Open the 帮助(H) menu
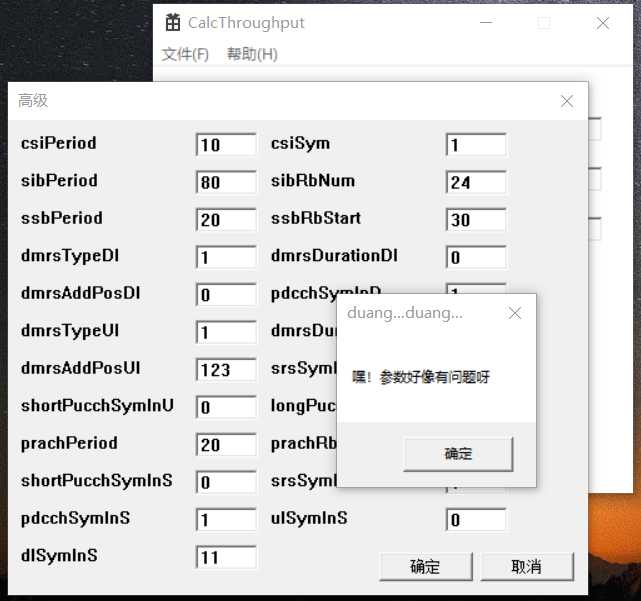Image resolution: width=641 pixels, height=601 pixels. (x=252, y=54)
